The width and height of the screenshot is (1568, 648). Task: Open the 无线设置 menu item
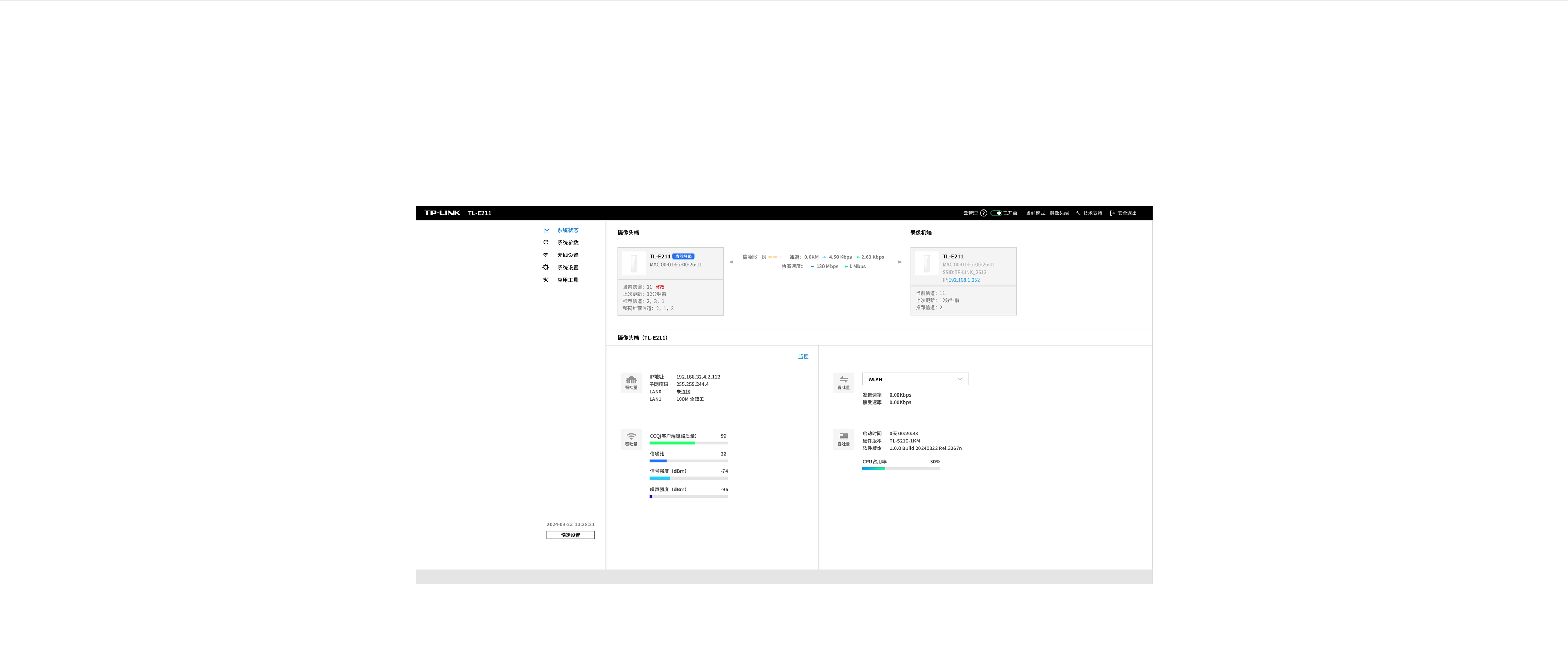(567, 255)
